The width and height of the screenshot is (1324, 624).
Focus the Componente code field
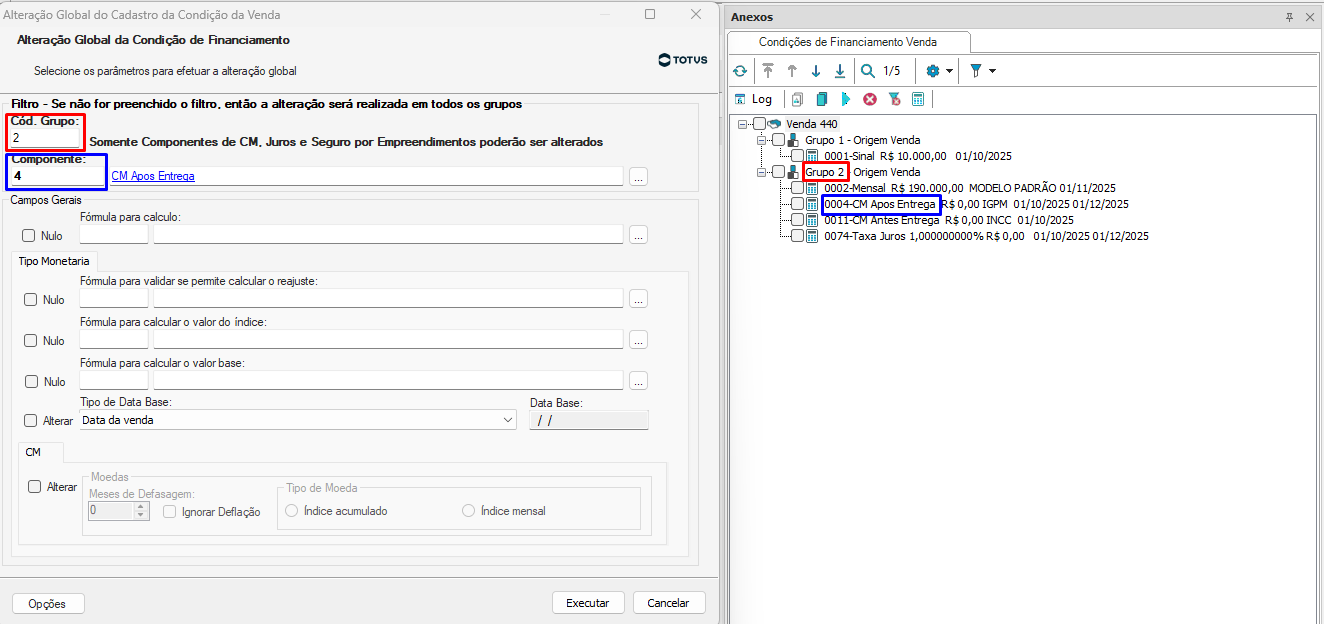(x=58, y=176)
